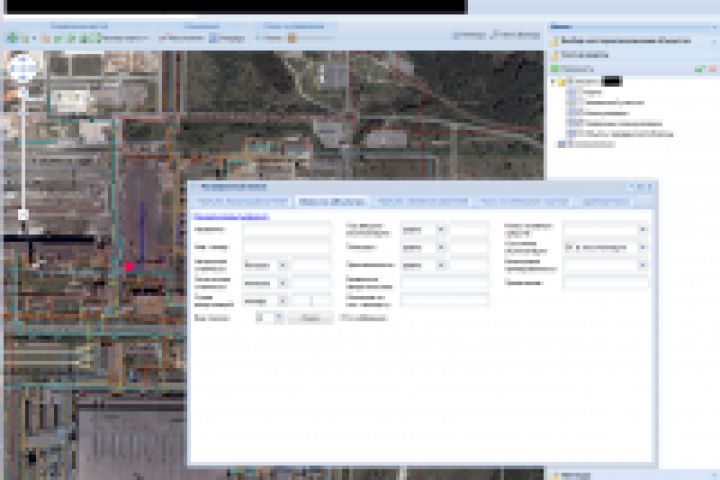
Task: Click the green plus icon in the map toolbar
Action: coord(12,38)
